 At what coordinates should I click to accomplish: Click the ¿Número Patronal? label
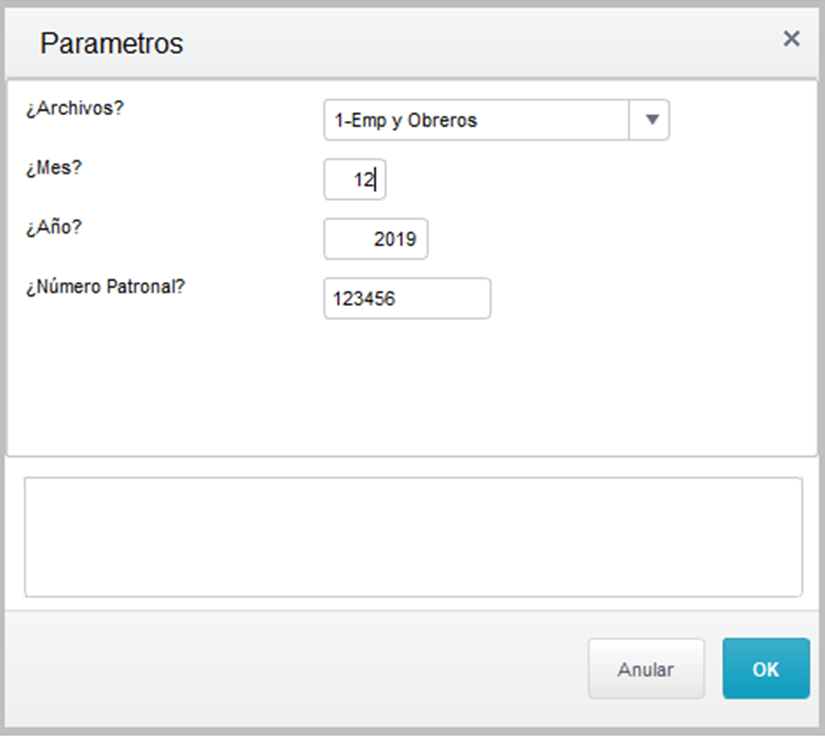pos(107,285)
